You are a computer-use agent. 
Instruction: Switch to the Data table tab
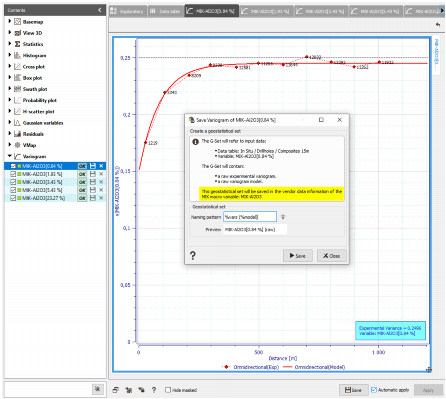click(165, 11)
